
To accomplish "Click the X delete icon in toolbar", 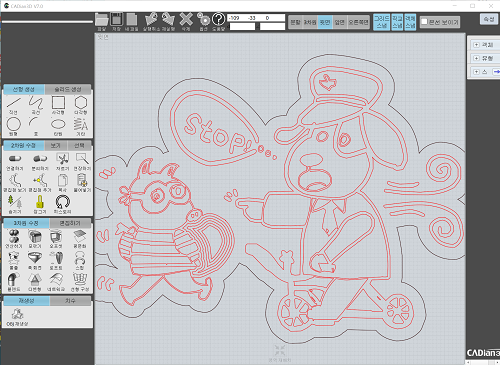I will click(x=186, y=19).
